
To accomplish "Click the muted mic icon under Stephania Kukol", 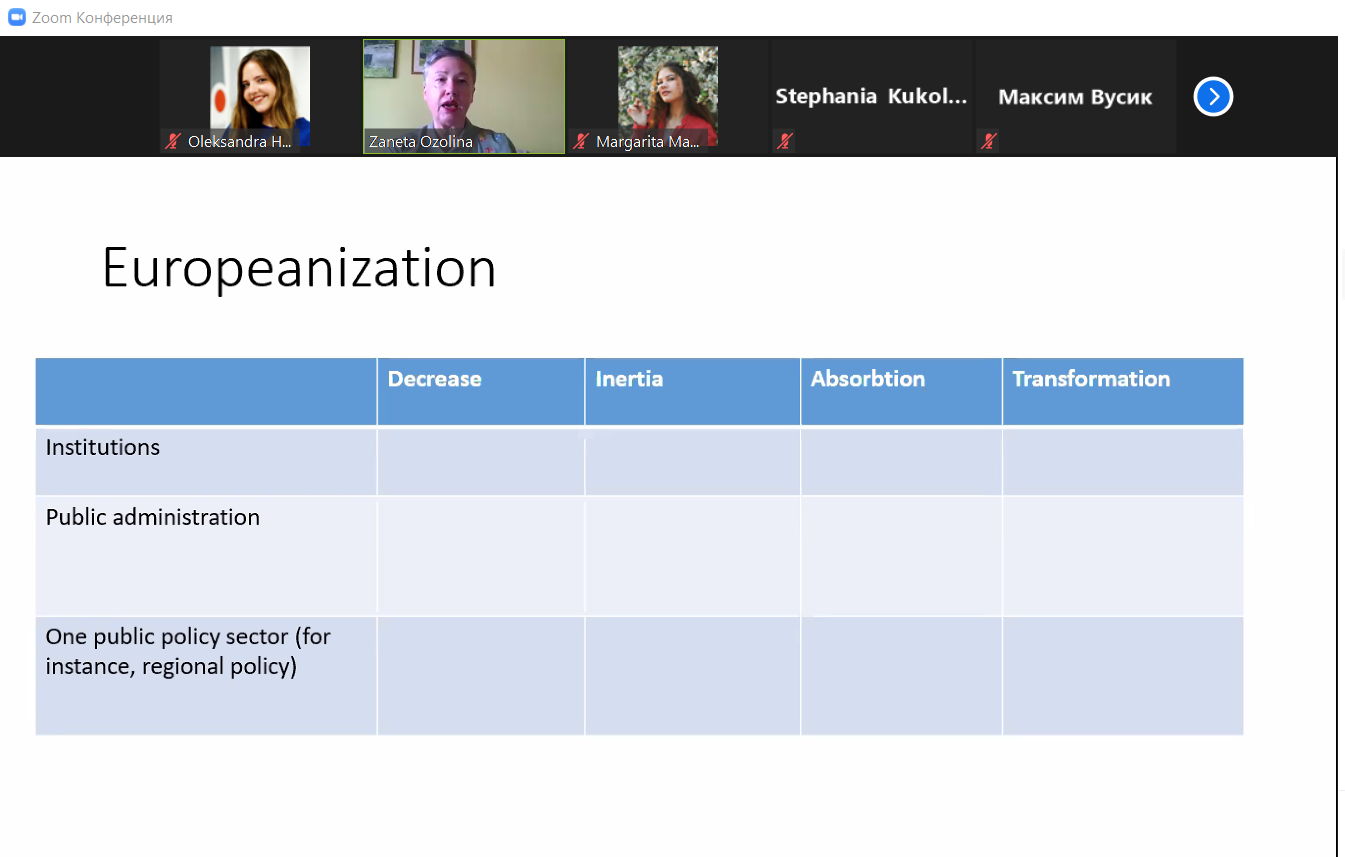I will click(785, 142).
